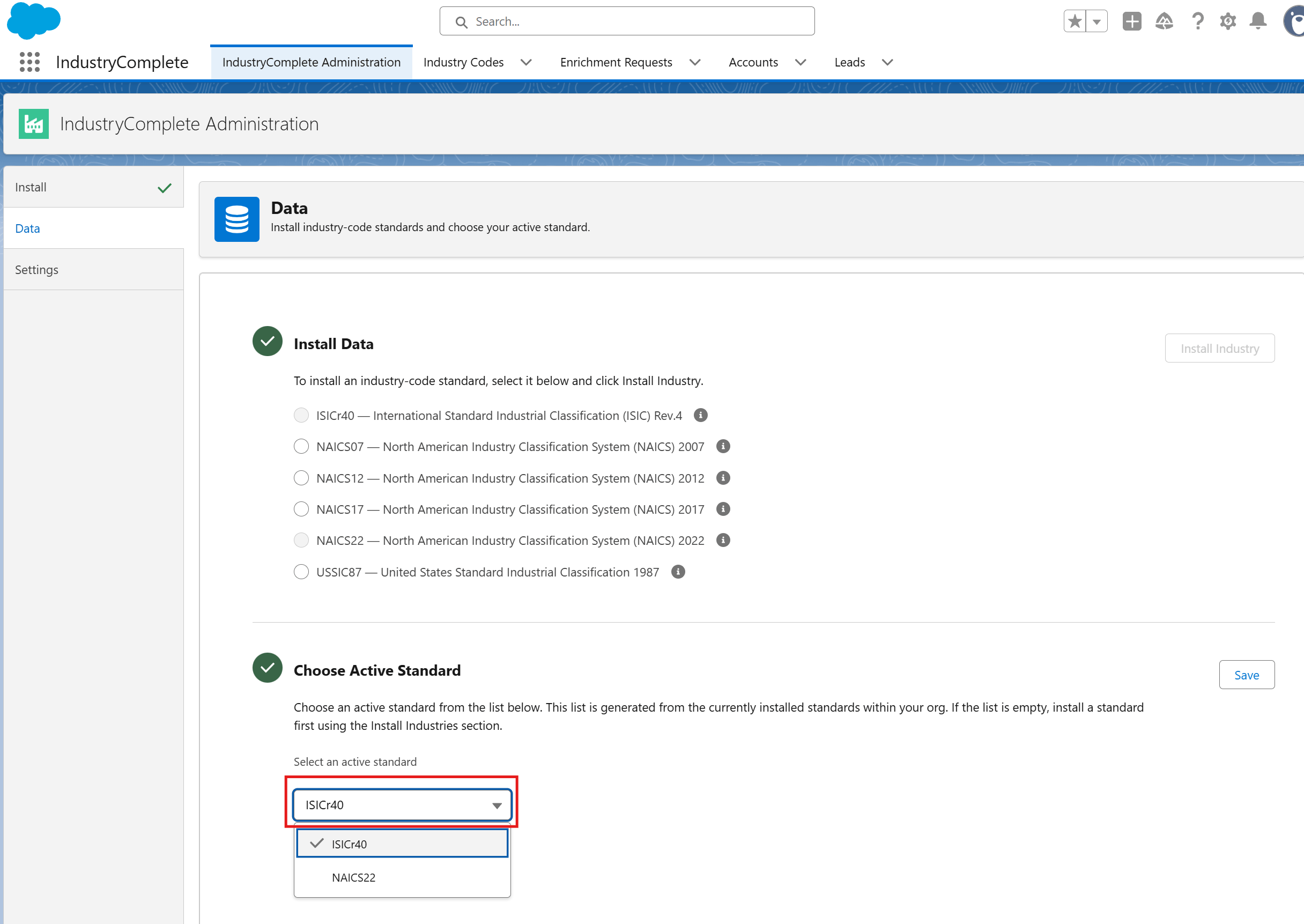Select the USSIC87 radio button
The image size is (1304, 924).
pos(301,572)
